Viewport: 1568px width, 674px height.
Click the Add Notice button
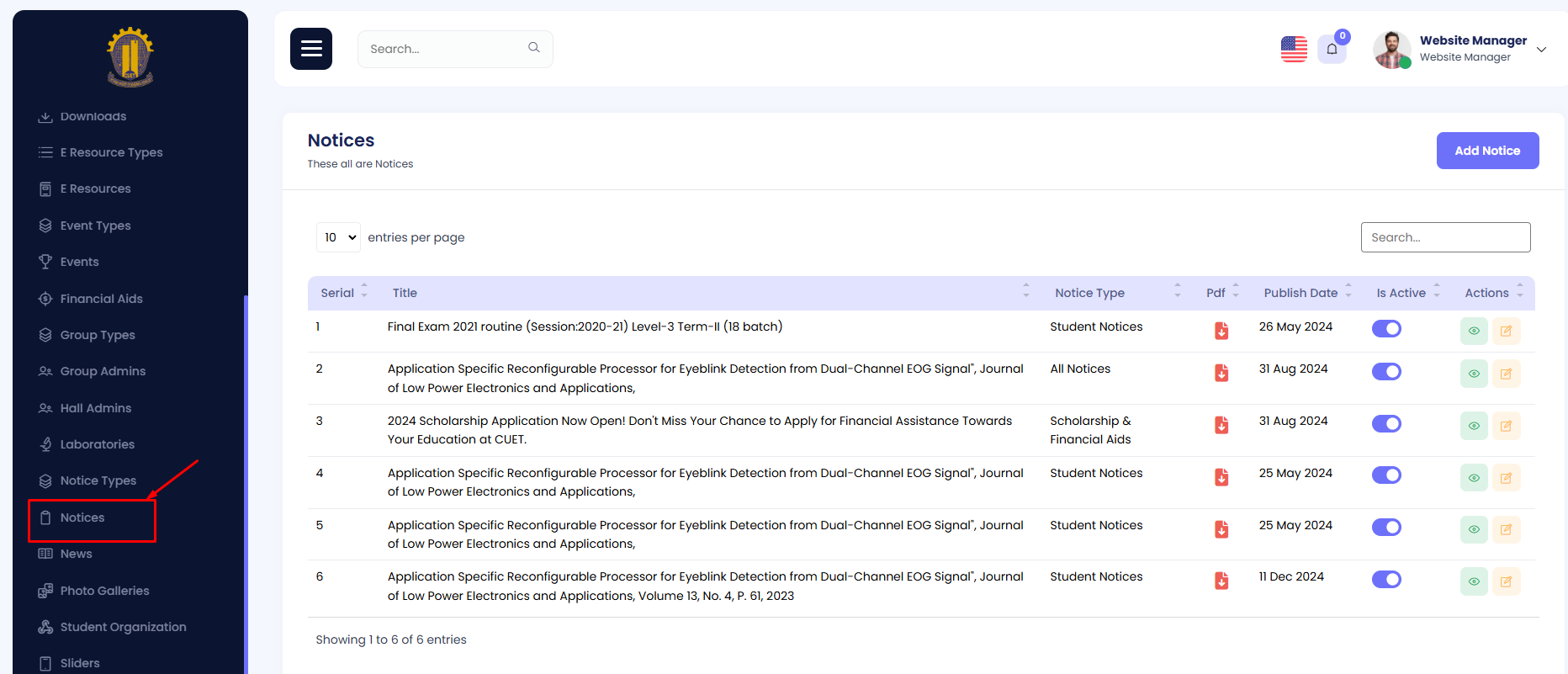(1487, 151)
